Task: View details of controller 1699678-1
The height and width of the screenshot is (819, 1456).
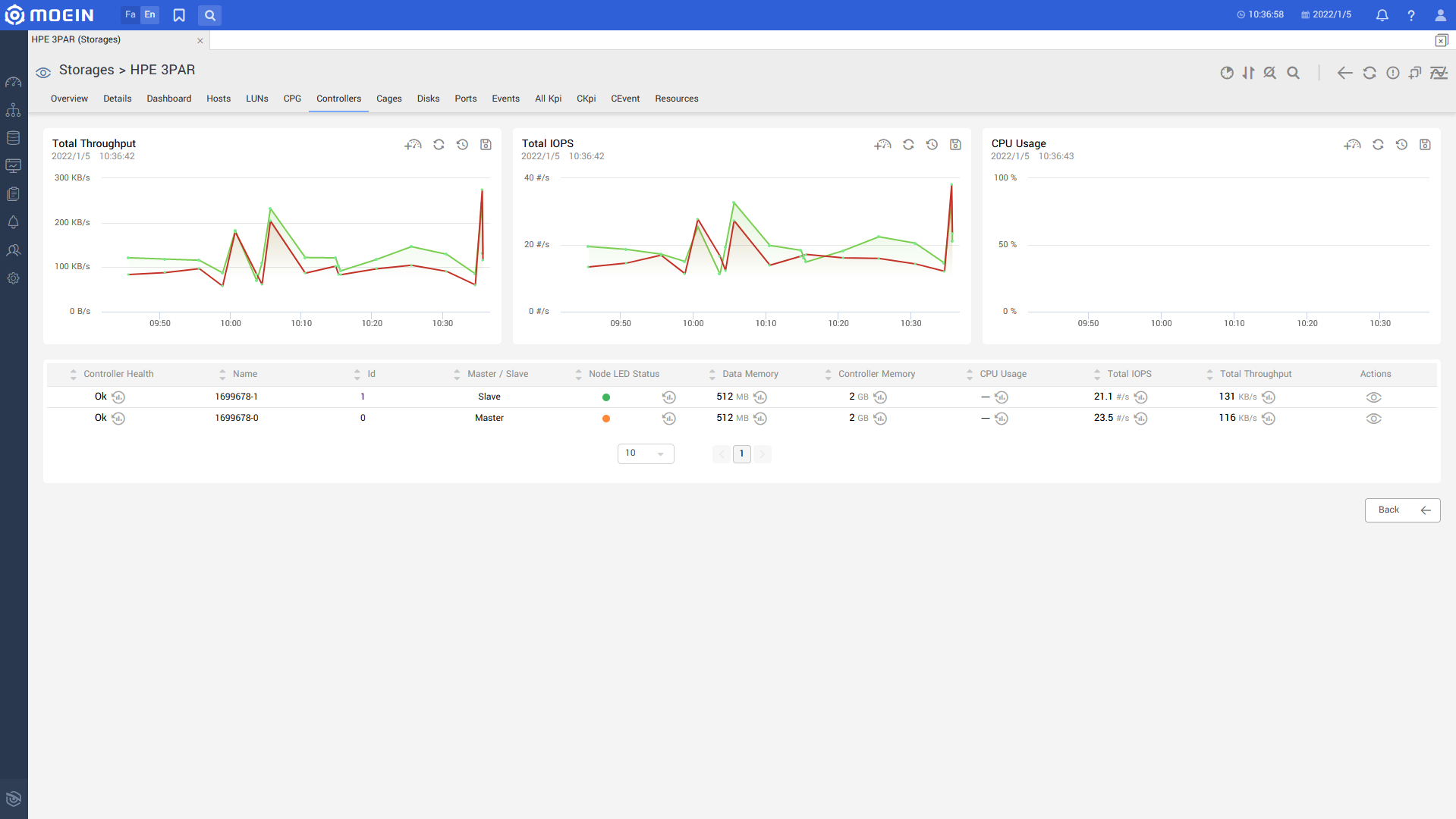Action: click(x=1373, y=397)
